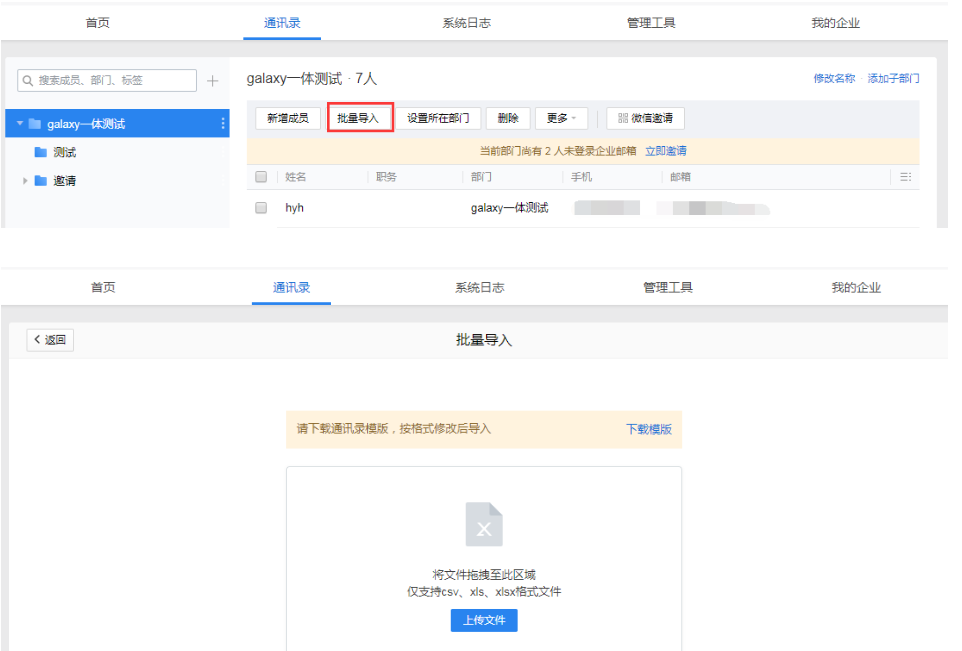Open three-dot menu on galaxy一体测试 department
962x651 pixels.
coord(222,124)
